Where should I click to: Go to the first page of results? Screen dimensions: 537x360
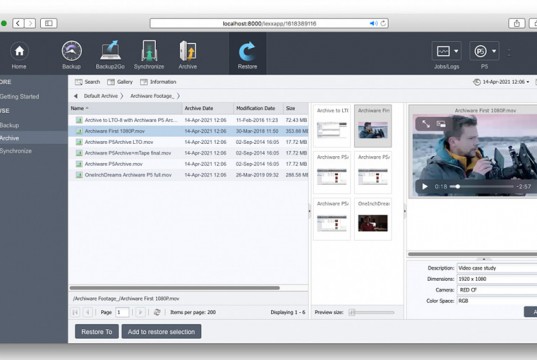pyautogui.click(x=75, y=312)
